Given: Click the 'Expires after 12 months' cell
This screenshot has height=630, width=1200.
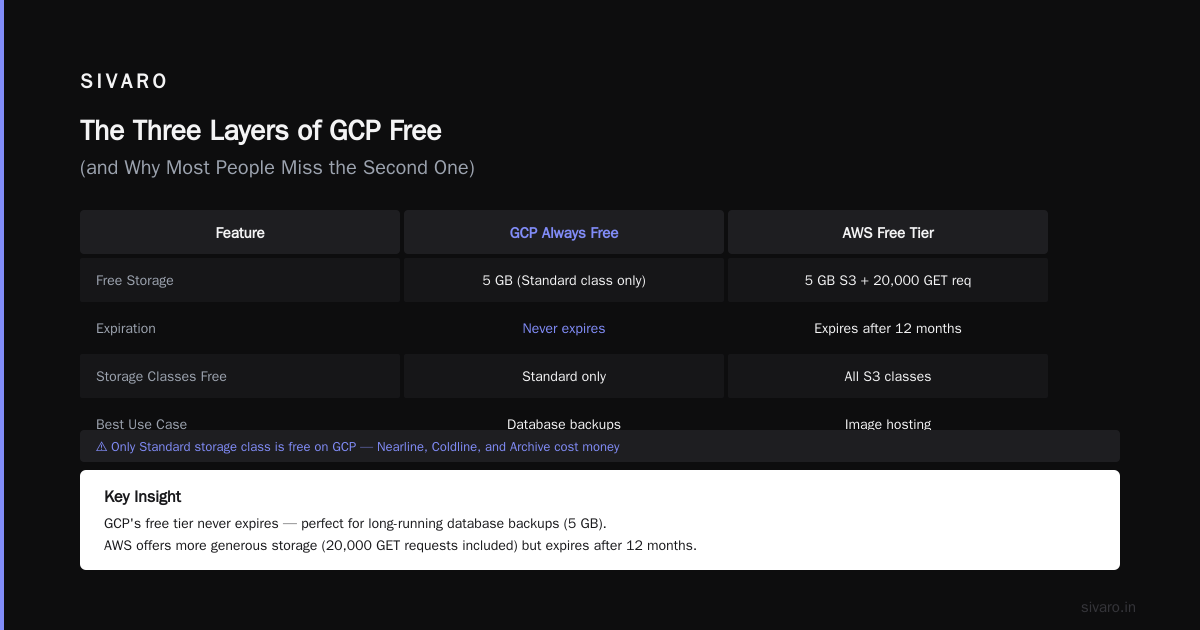Looking at the screenshot, I should (x=888, y=328).
